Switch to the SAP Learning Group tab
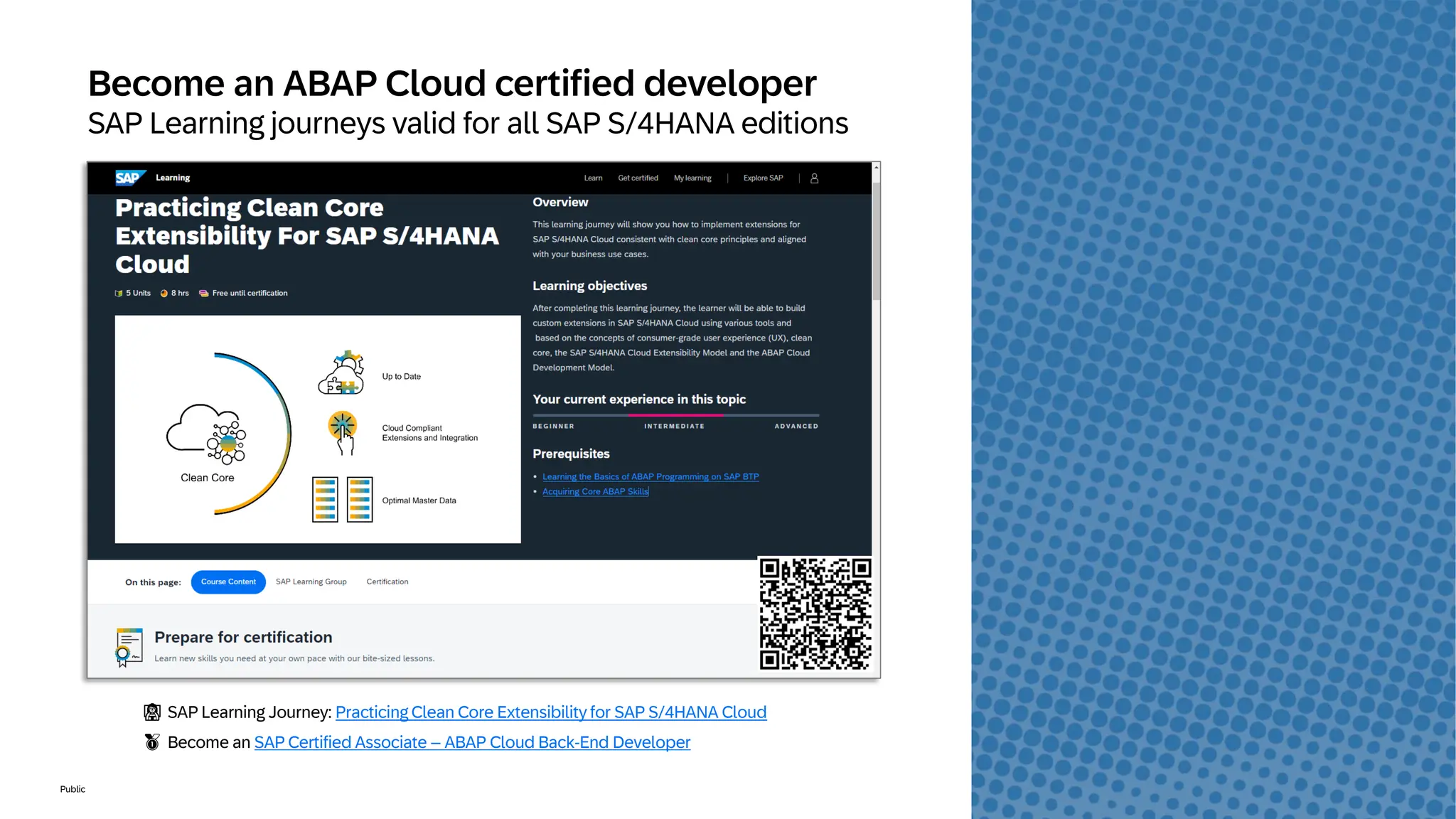 point(311,582)
